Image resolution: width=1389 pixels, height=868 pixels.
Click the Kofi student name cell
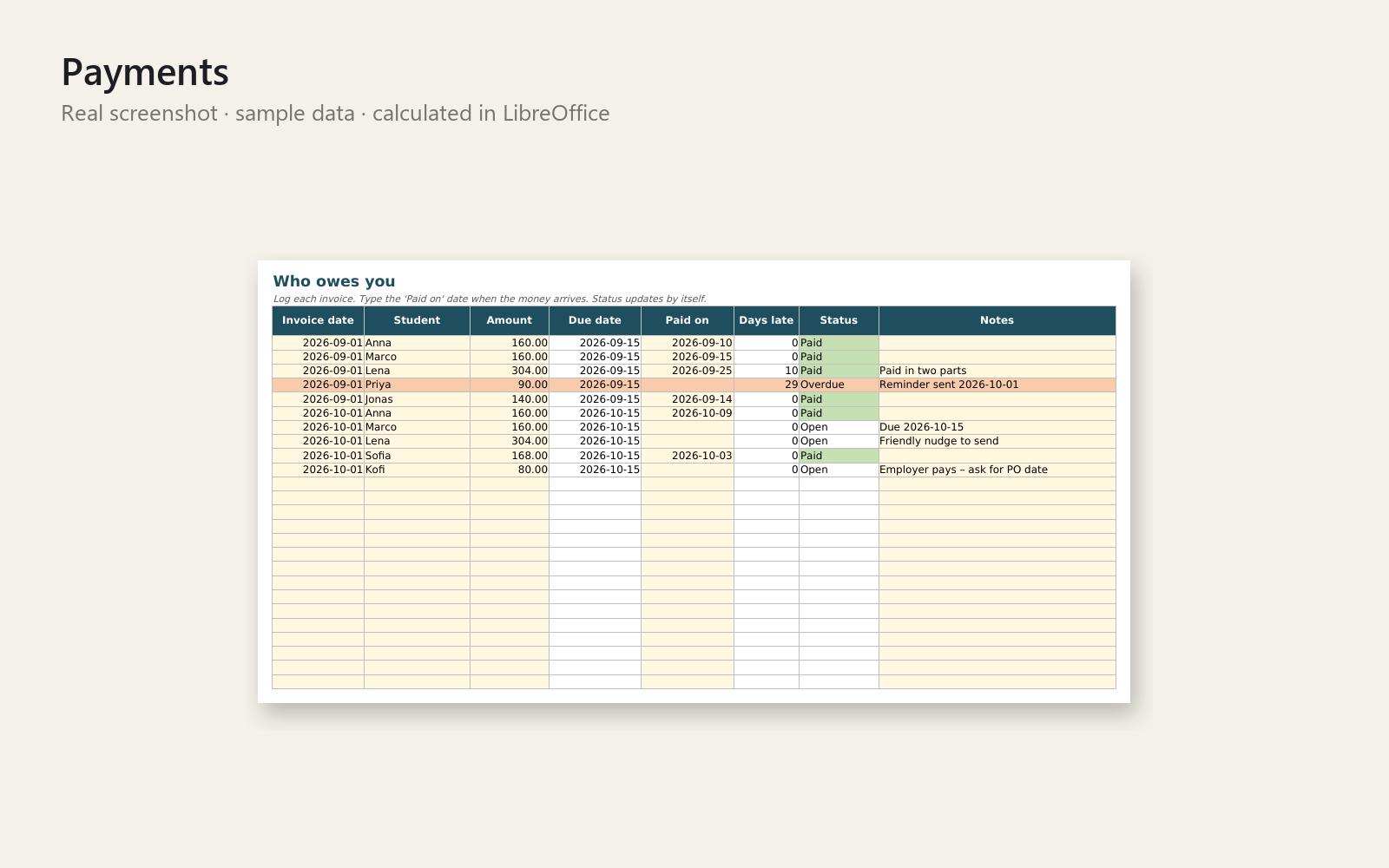[x=417, y=470]
